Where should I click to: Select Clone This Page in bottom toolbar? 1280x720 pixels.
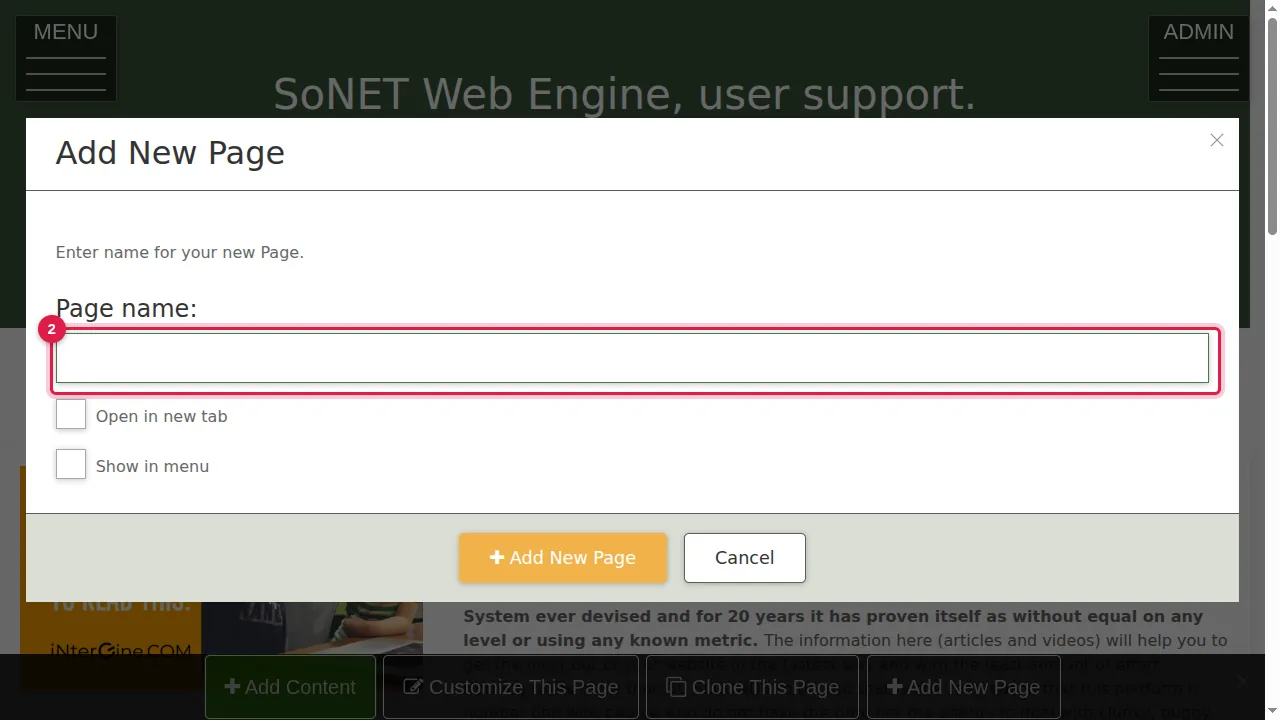pos(753,687)
